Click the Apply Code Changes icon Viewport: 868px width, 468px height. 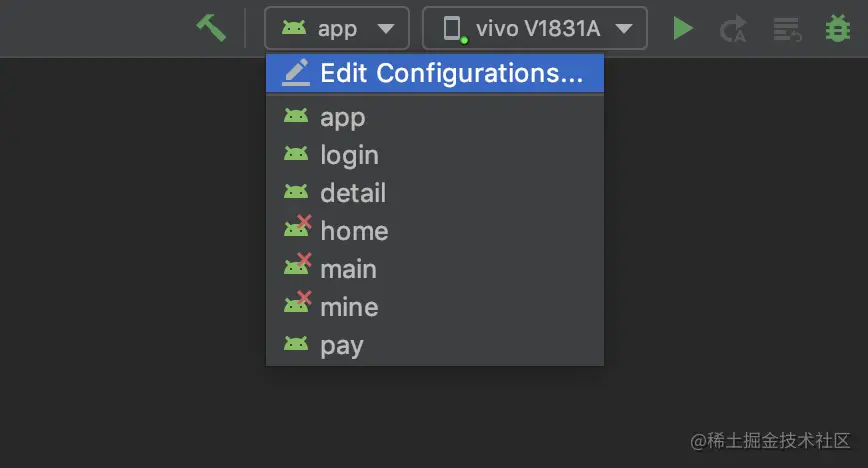[787, 29]
